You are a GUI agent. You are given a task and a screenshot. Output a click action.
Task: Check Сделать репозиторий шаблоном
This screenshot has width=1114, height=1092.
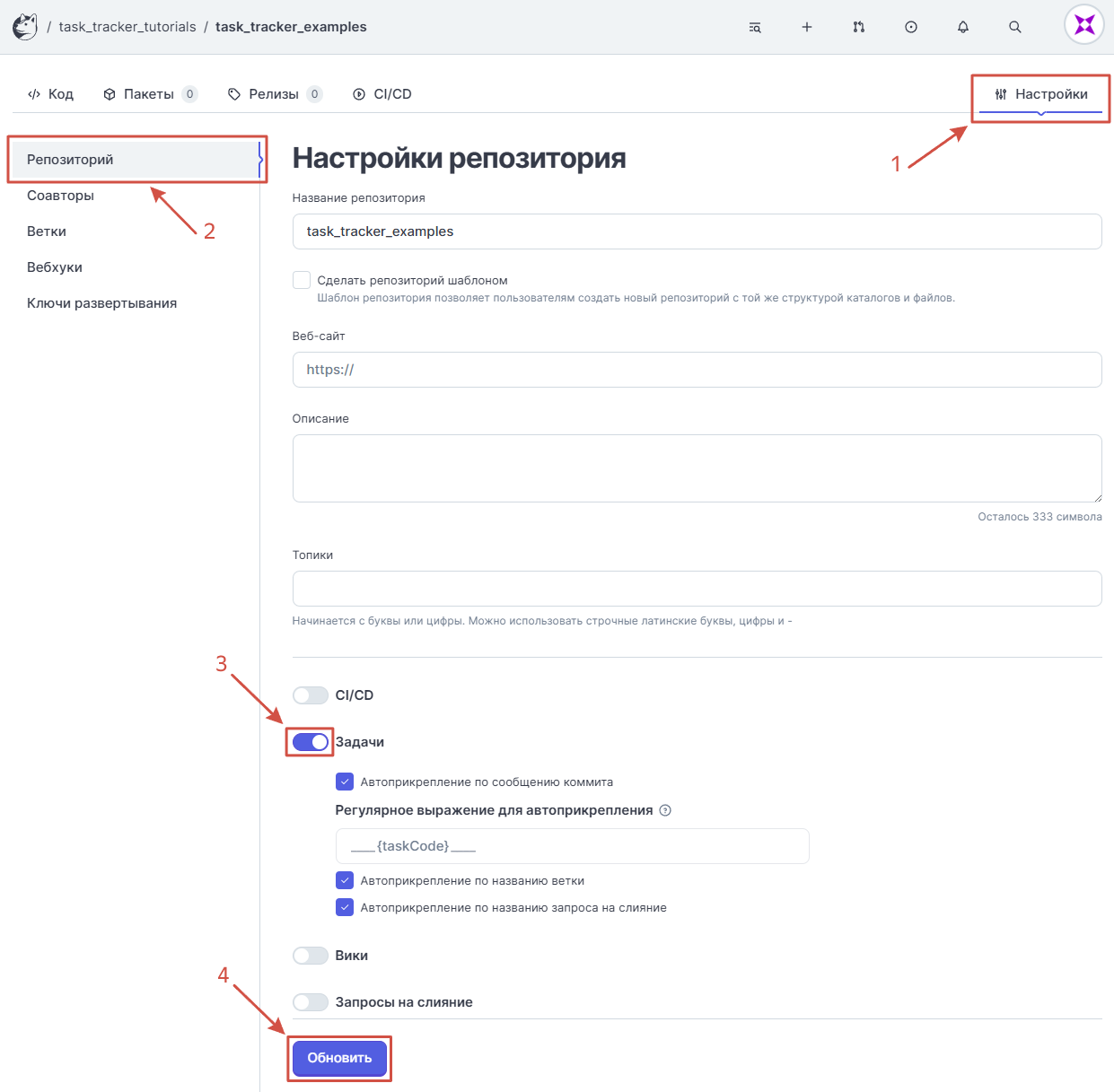coord(302,280)
